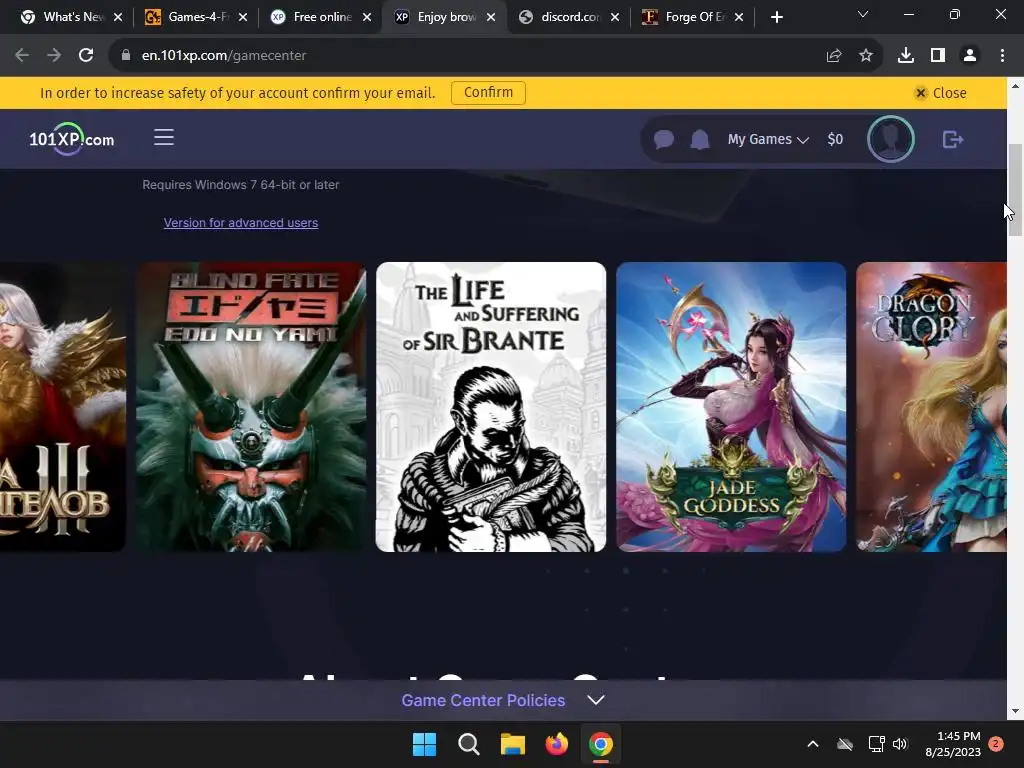This screenshot has width=1024, height=768.
Task: Open the hamburger navigation menu
Action: (x=164, y=137)
